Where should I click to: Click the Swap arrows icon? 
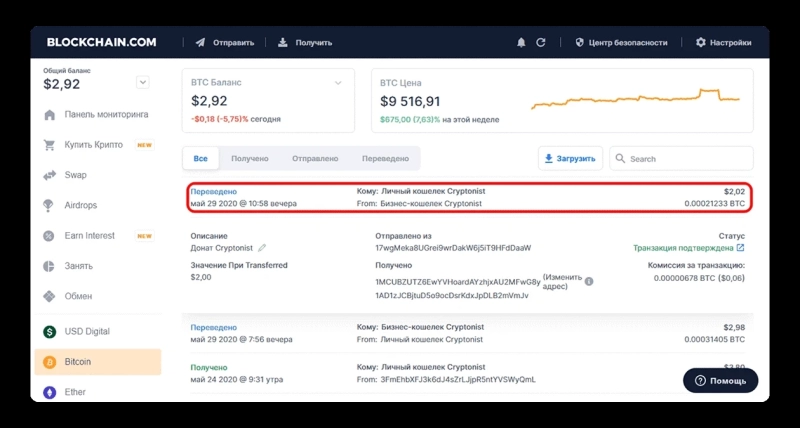(49, 175)
